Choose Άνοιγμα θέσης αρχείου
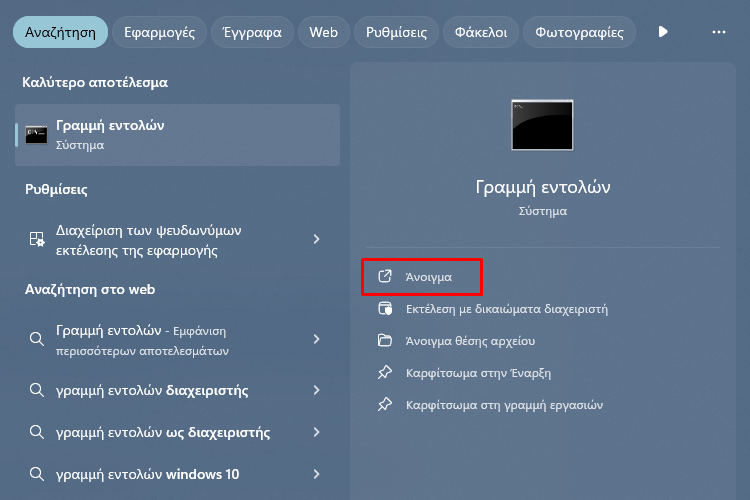This screenshot has height=500, width=750. point(470,341)
